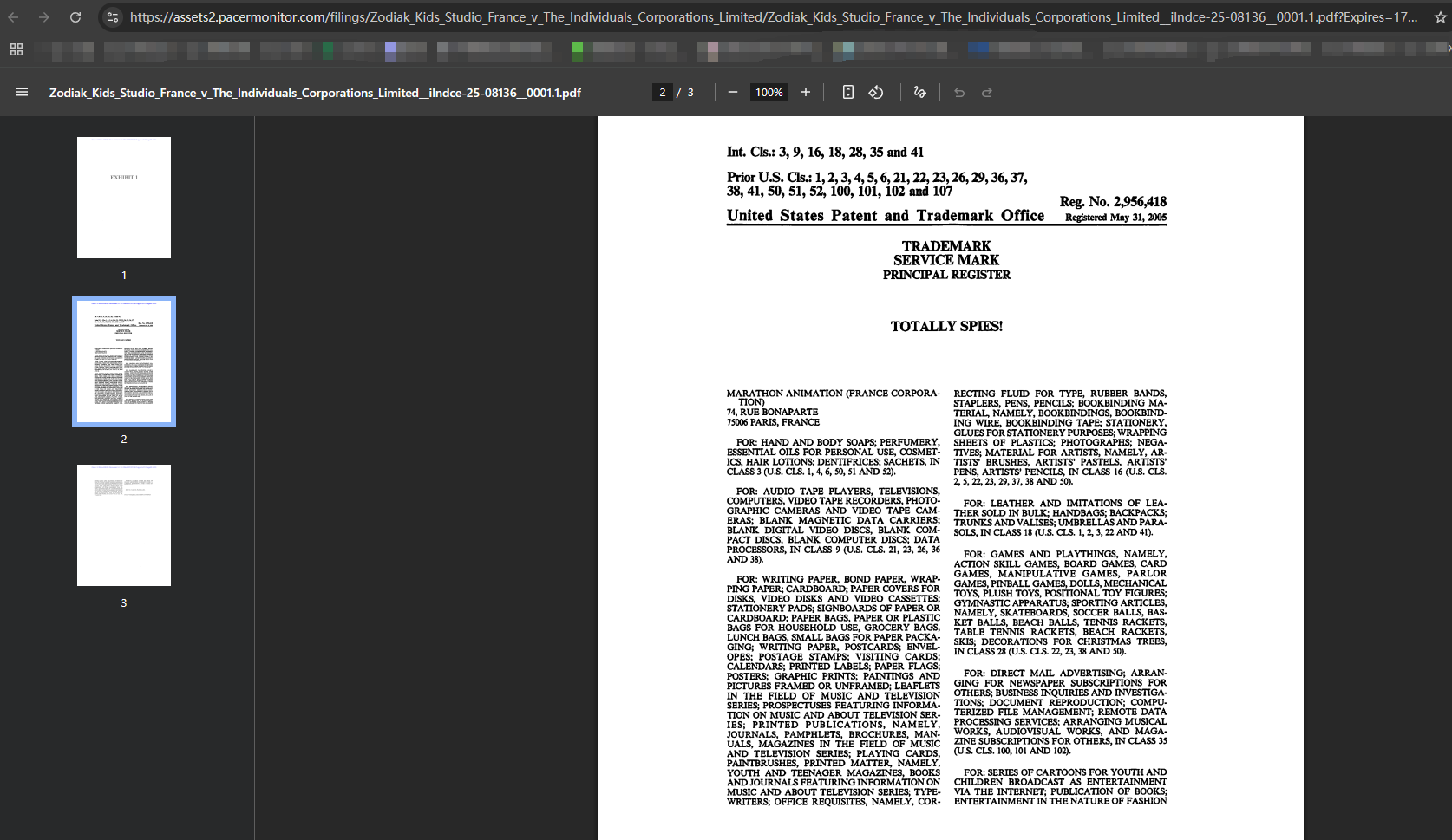
Task: Select page 1 thumbnail labeled EXHIBIT 1
Action: [124, 198]
